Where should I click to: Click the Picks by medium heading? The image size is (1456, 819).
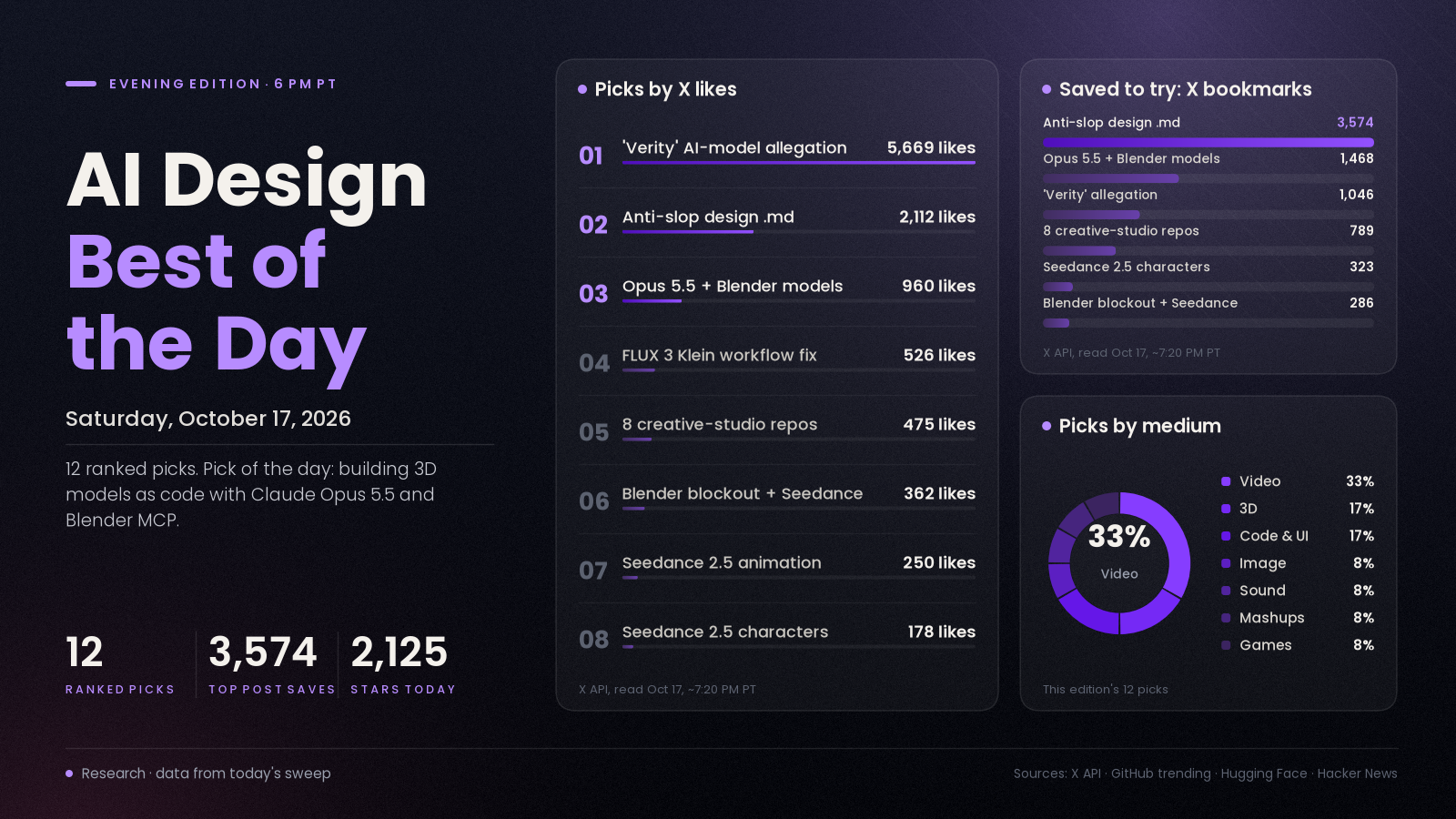pyautogui.click(x=1139, y=426)
